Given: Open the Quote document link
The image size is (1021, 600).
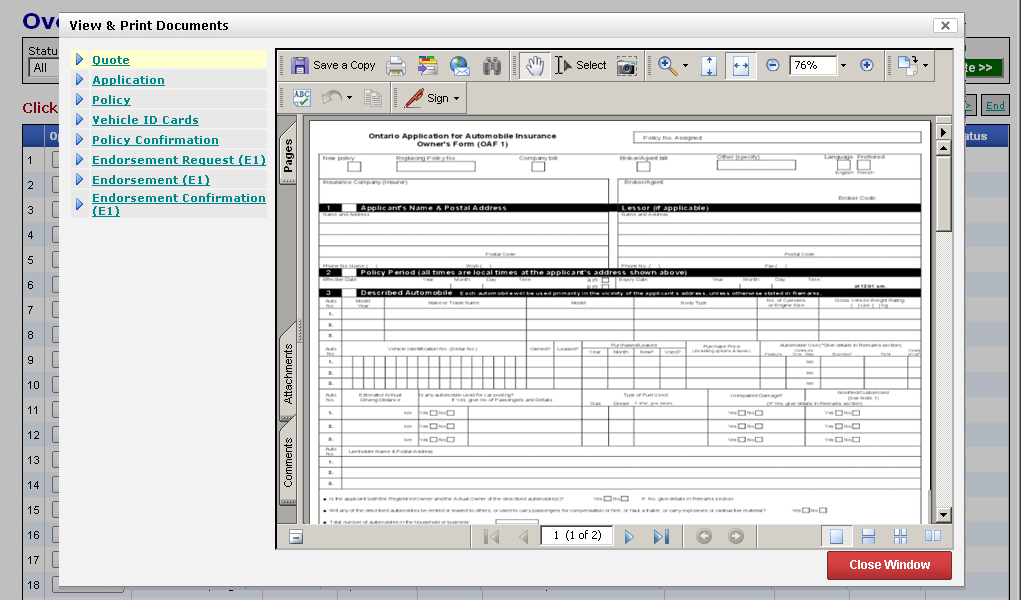Looking at the screenshot, I should [x=111, y=60].
